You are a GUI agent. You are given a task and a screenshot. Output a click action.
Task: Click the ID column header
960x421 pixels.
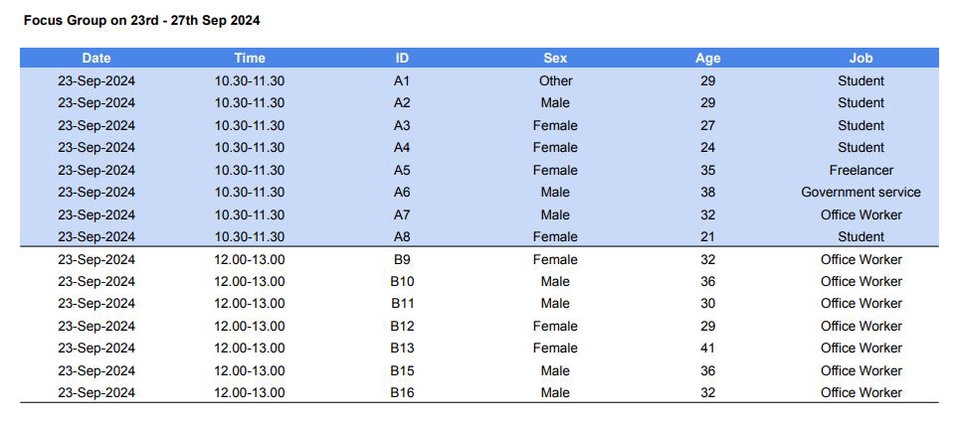coord(402,58)
